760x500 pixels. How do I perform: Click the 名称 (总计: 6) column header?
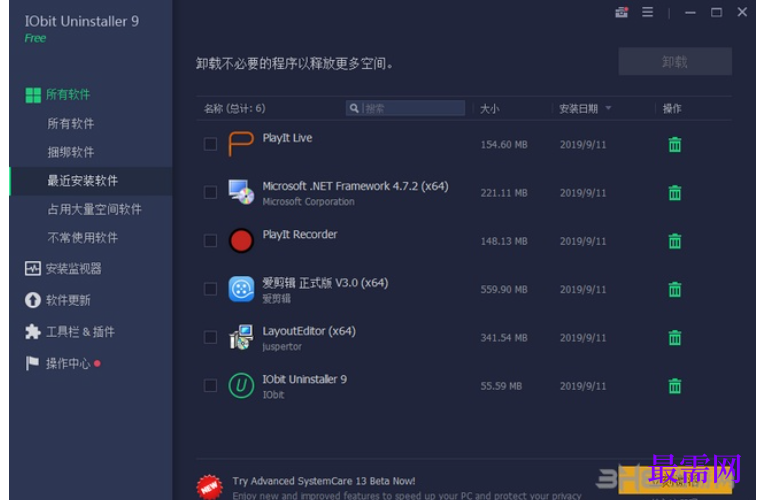click(235, 109)
